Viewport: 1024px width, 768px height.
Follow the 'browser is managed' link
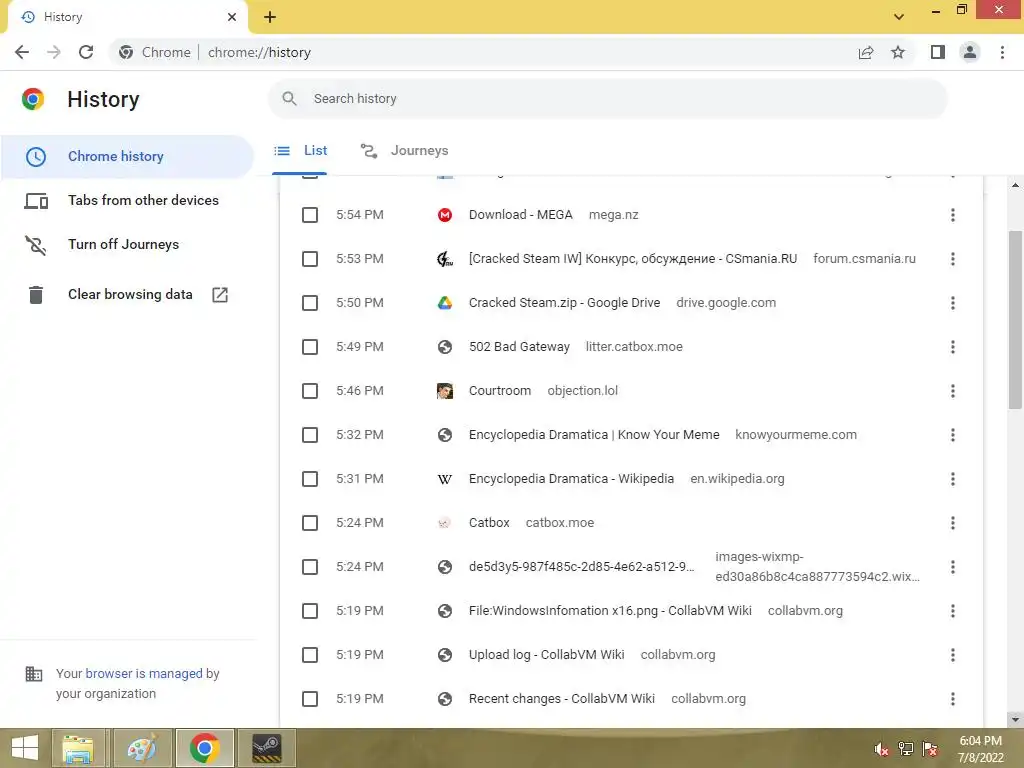pos(144,673)
